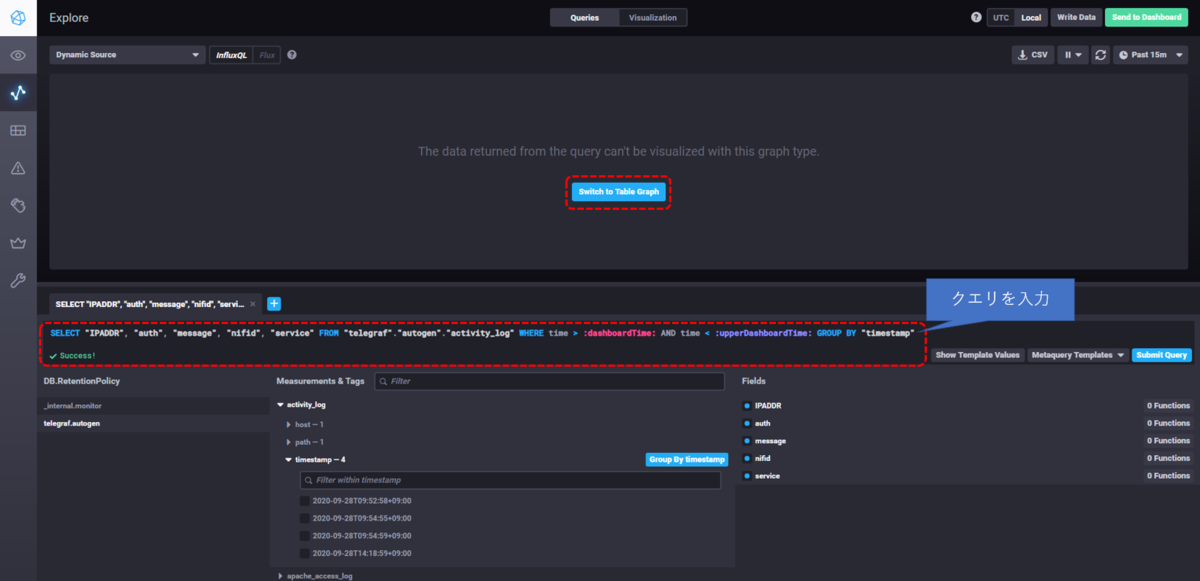Switch to the Queries tab
This screenshot has width=1200, height=581.
pos(585,17)
